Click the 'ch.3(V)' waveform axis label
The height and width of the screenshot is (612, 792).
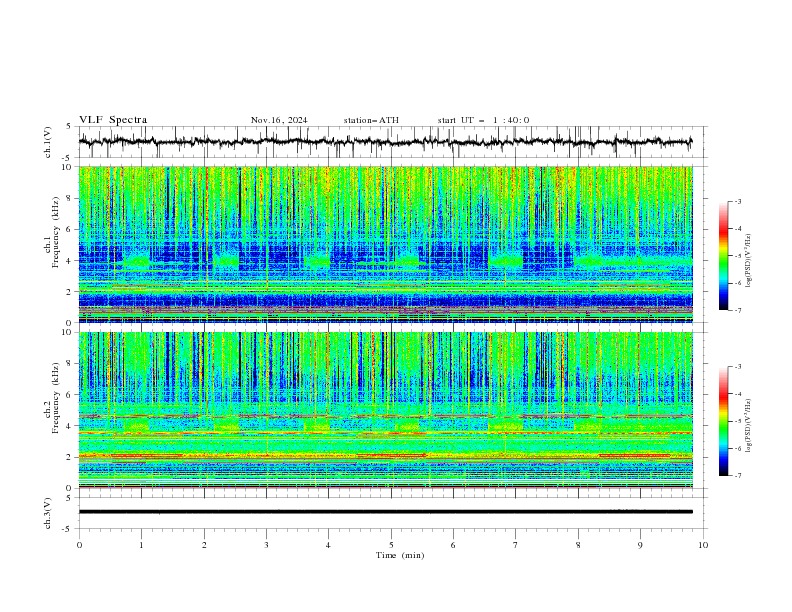pyautogui.click(x=48, y=513)
